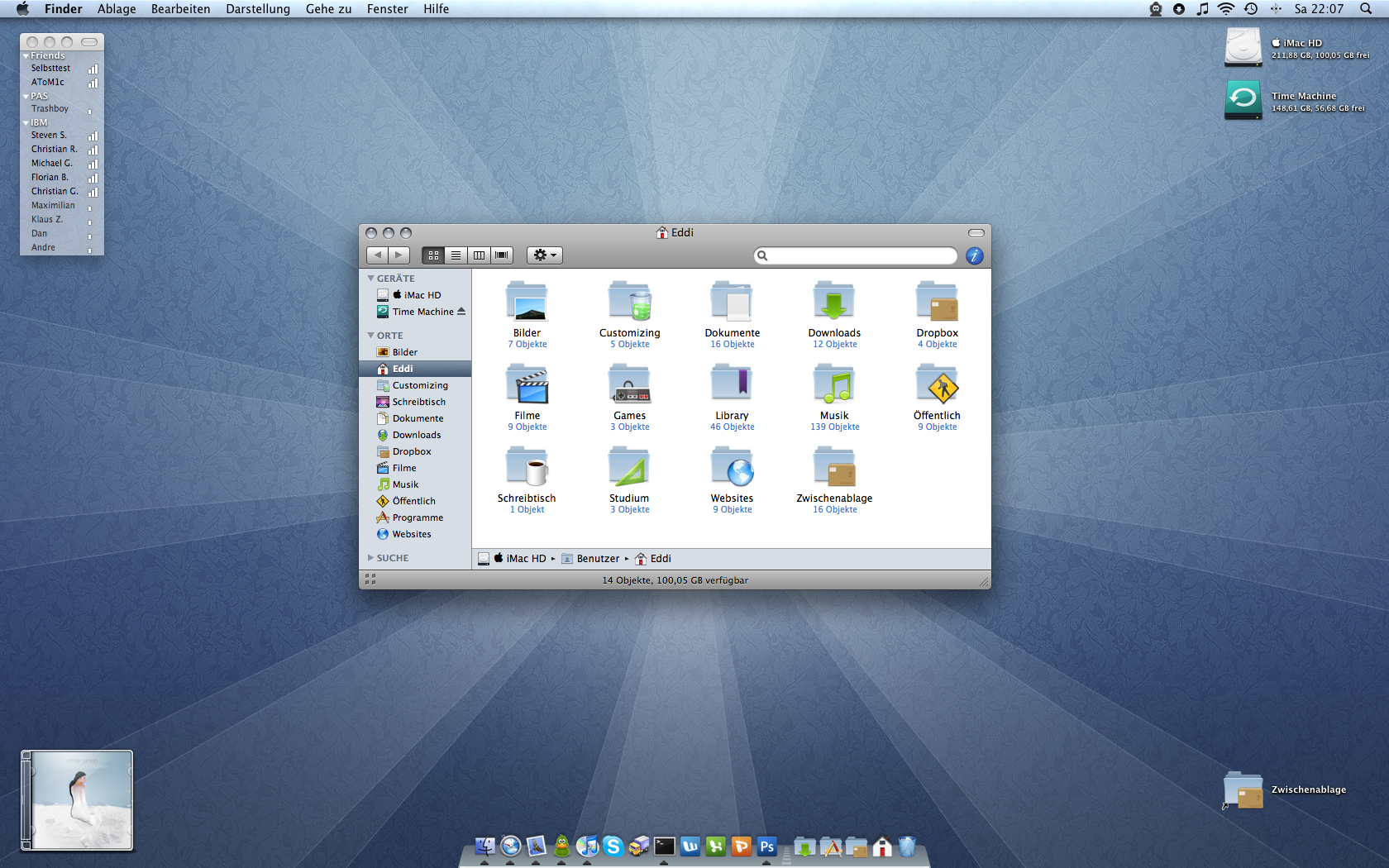Expand the SUCHE sidebar section

click(x=370, y=558)
